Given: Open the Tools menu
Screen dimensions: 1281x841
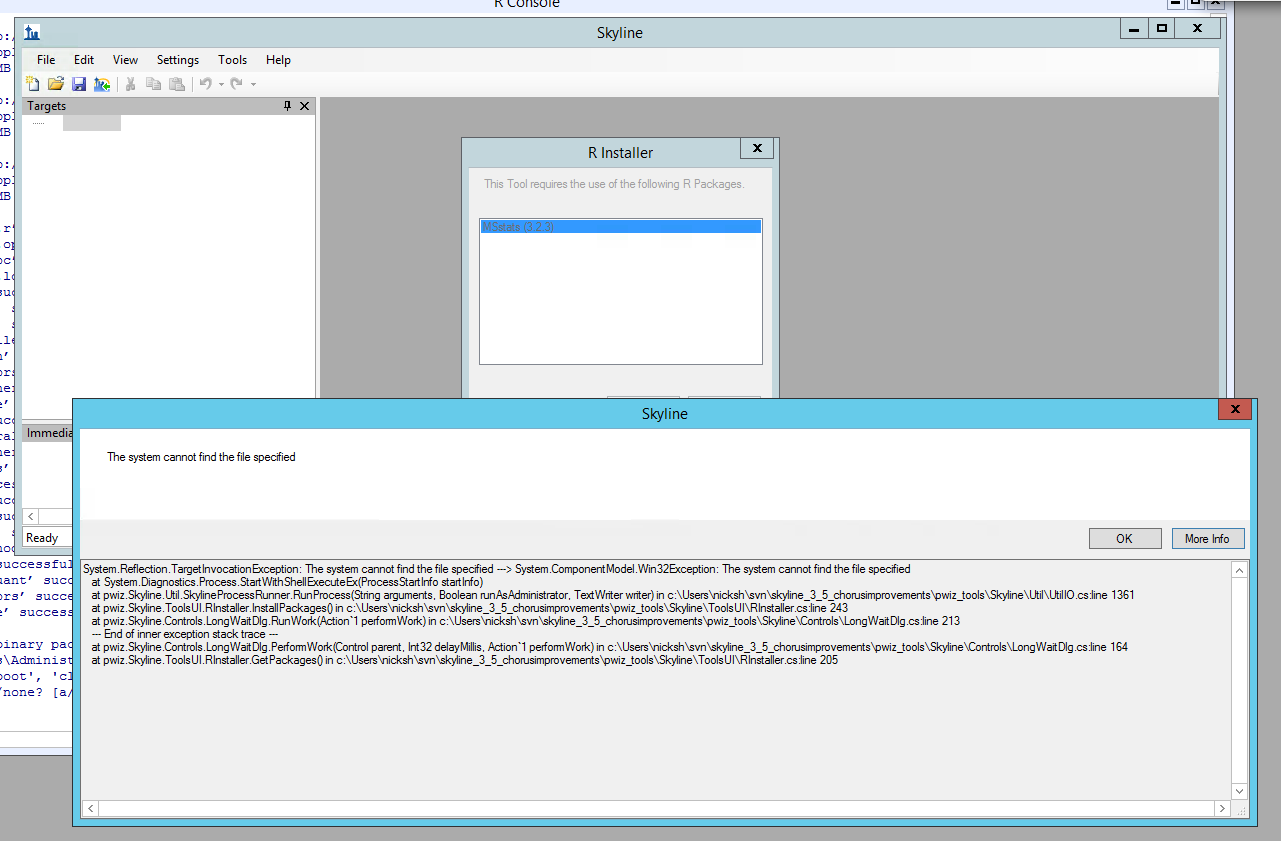Looking at the screenshot, I should coord(232,60).
